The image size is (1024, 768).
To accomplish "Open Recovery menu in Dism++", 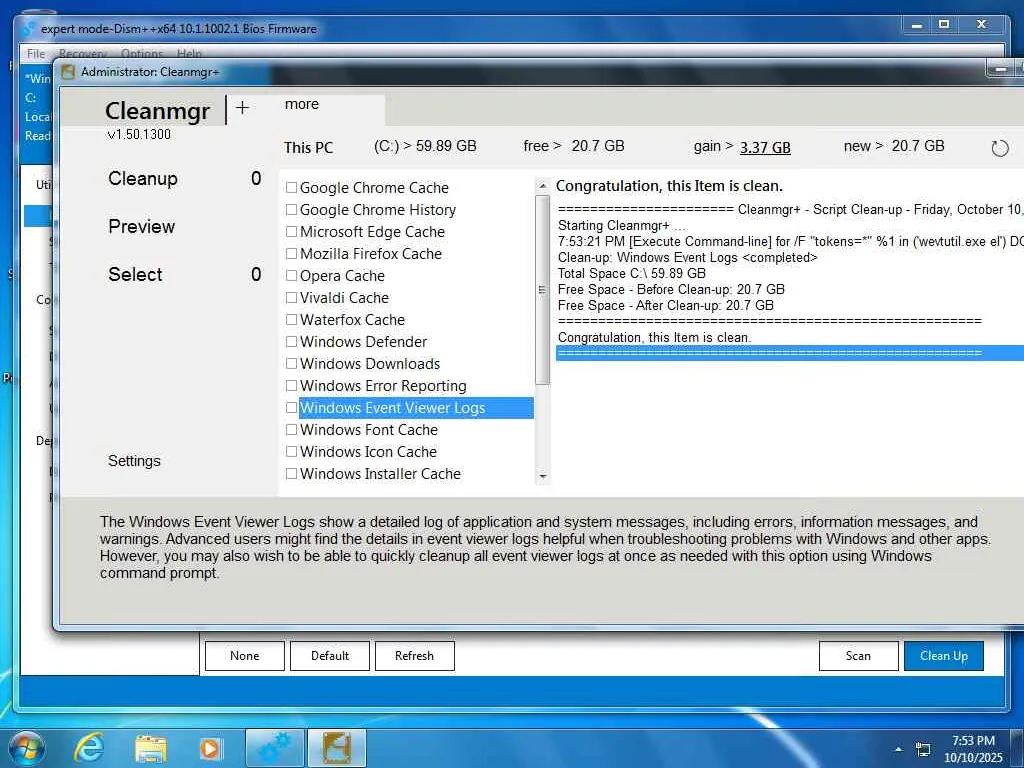I will pos(83,54).
